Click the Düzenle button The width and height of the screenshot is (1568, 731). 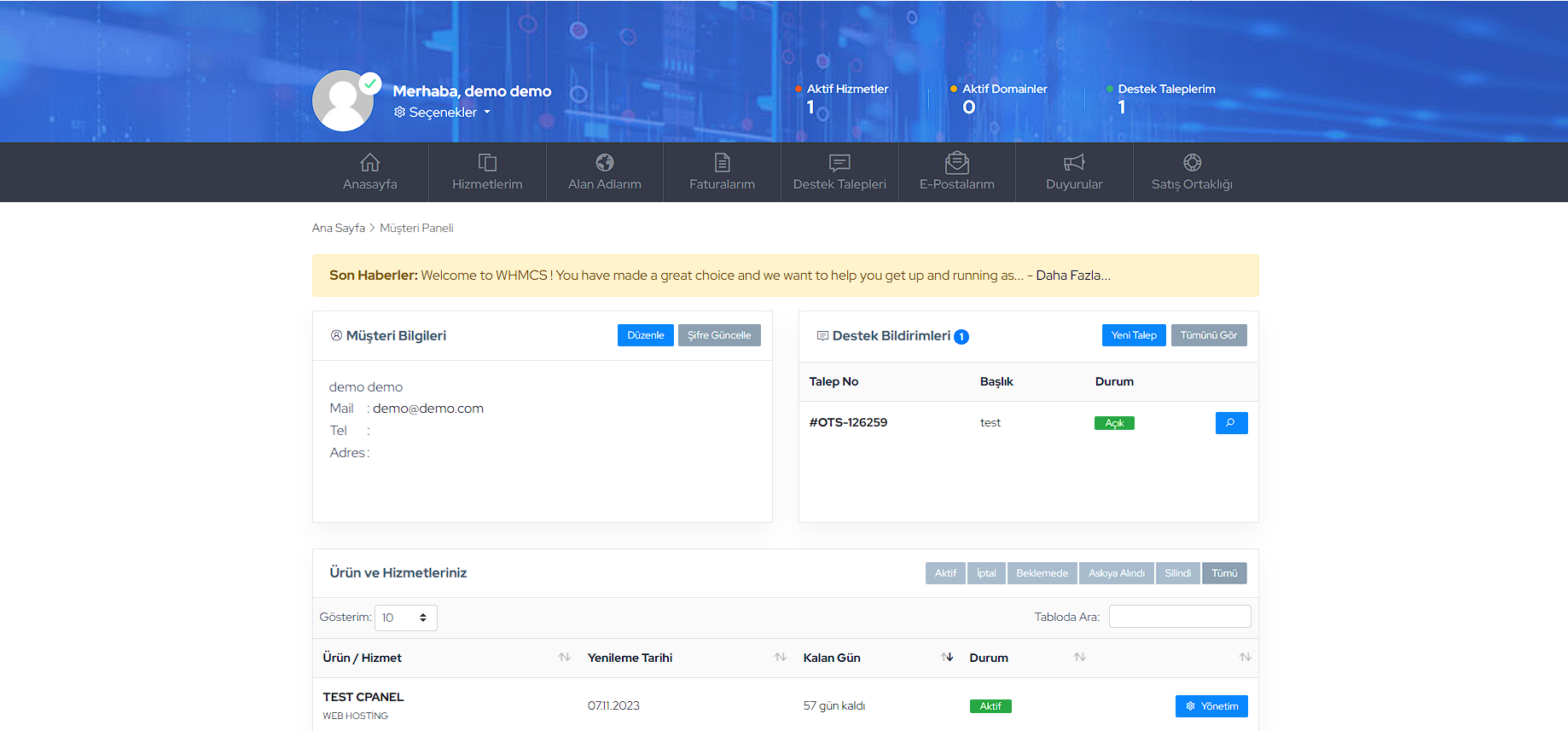pos(645,335)
